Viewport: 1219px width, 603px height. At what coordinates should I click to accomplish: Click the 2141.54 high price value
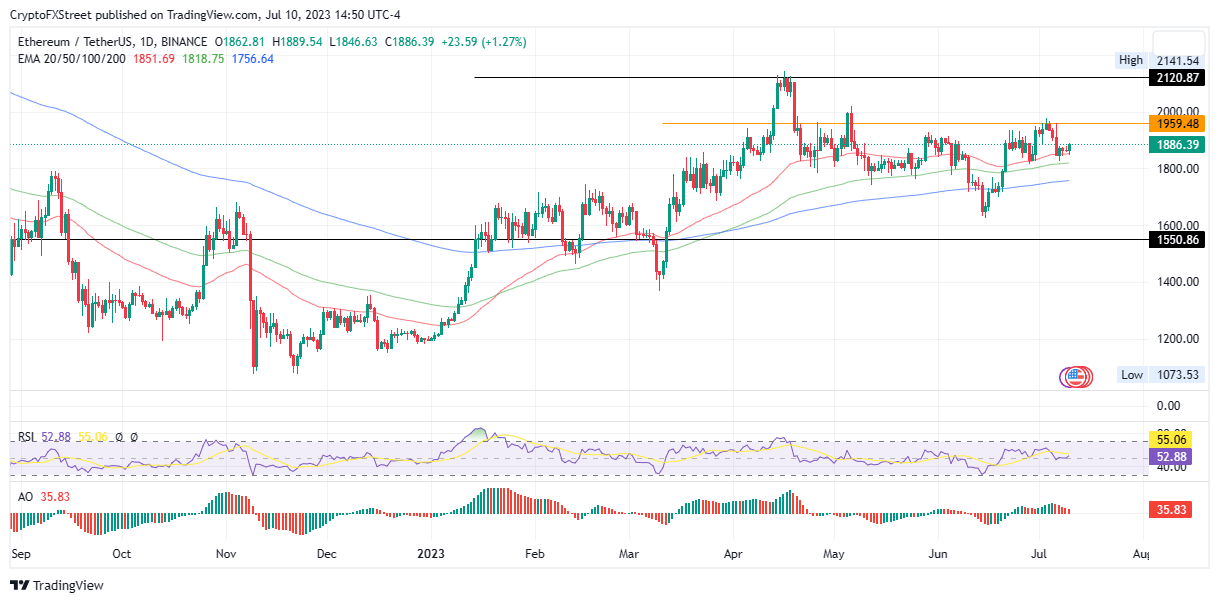tap(1177, 60)
